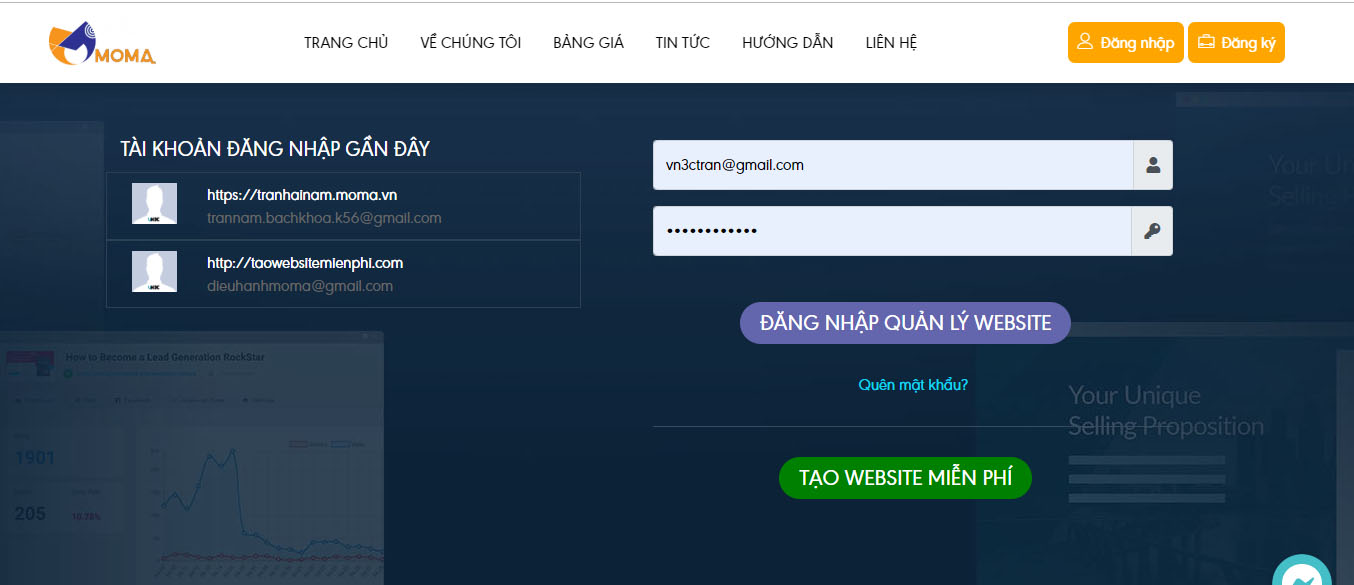Click the MOMA logo
1354x585 pixels.
tap(100, 42)
